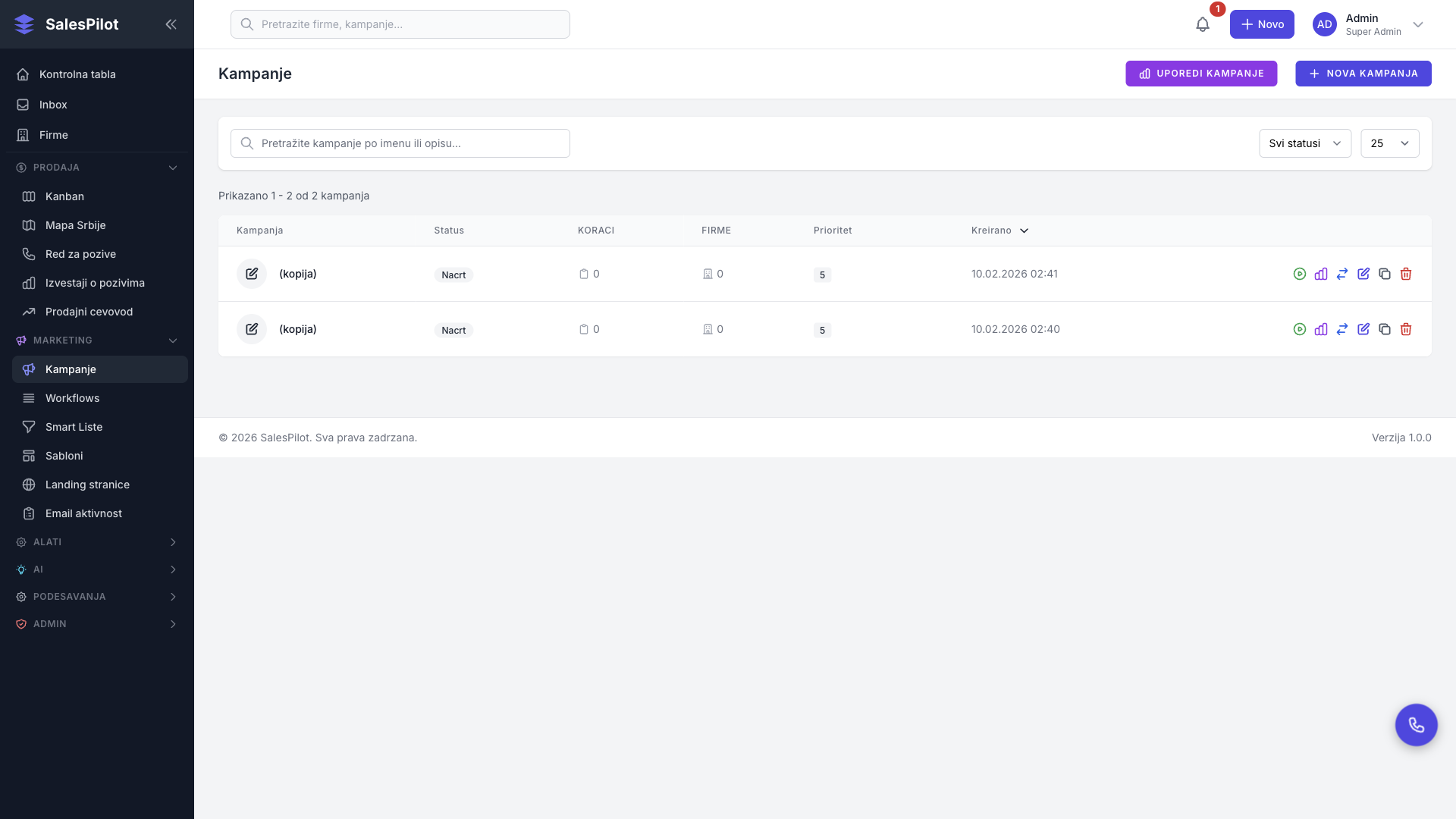Open the Svi statusi filter dropdown

coord(1304,143)
